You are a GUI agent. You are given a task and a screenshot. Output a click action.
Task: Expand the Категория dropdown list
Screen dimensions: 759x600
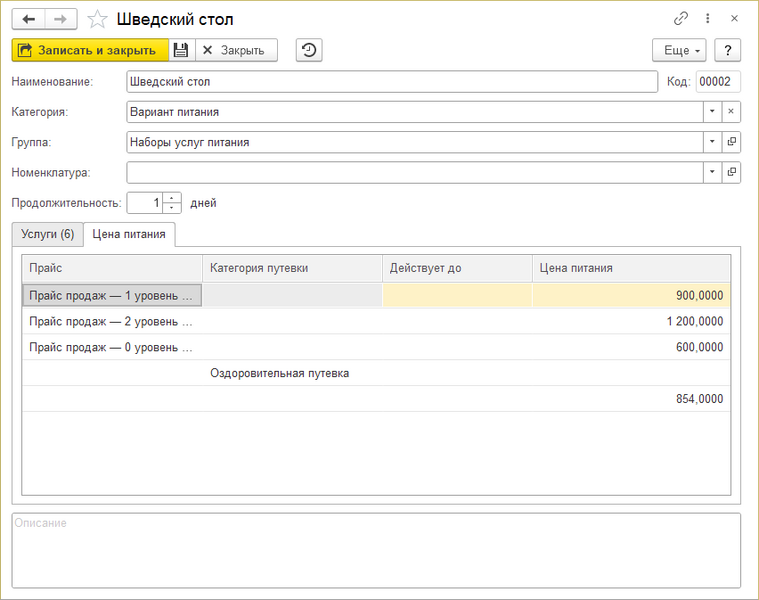tap(711, 112)
